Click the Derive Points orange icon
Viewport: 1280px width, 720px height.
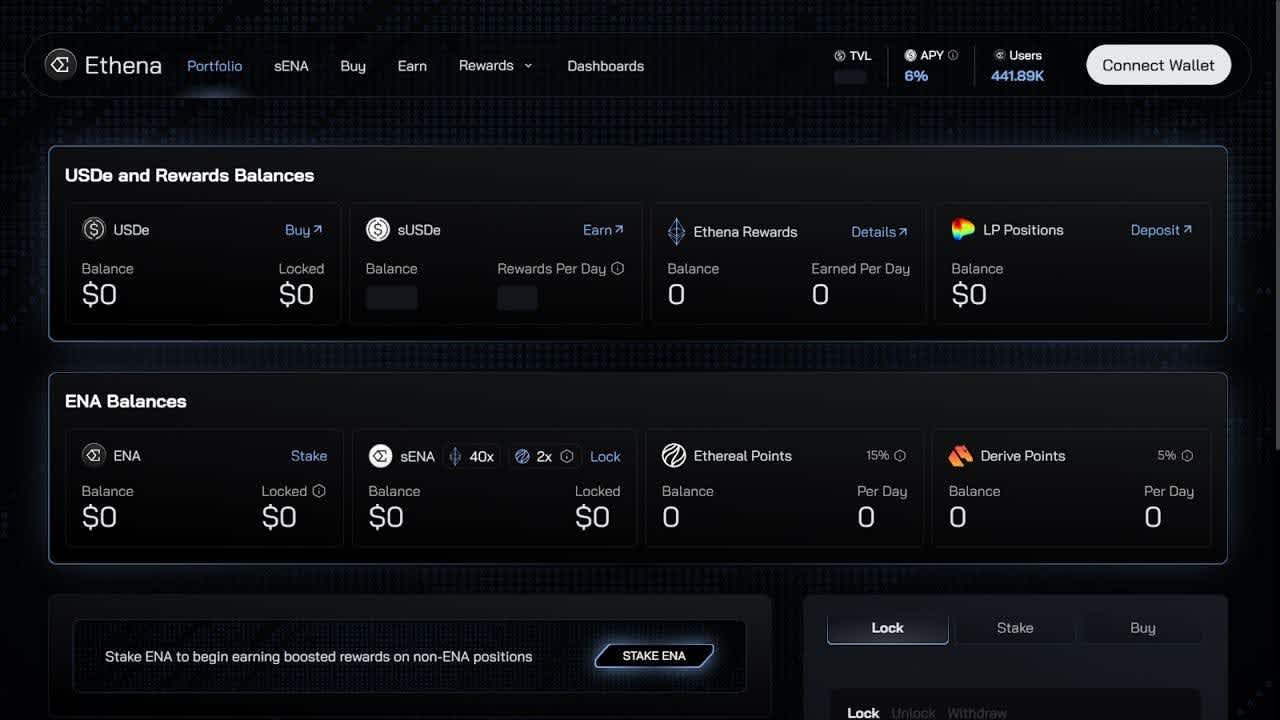(960, 455)
